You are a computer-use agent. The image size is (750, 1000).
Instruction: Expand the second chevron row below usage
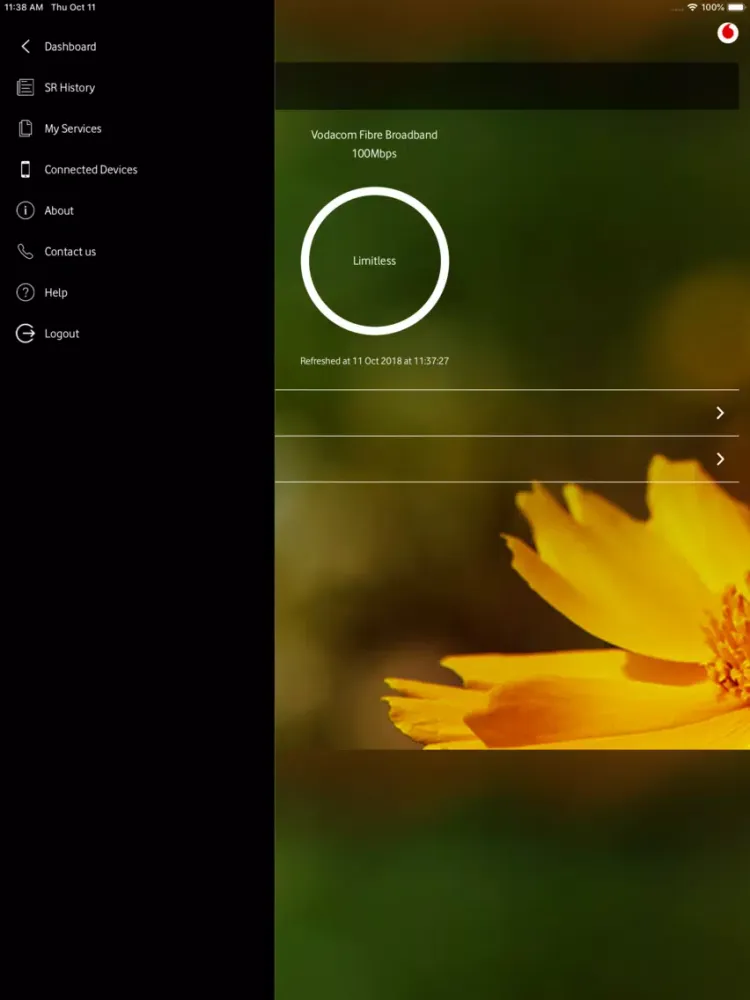click(507, 459)
